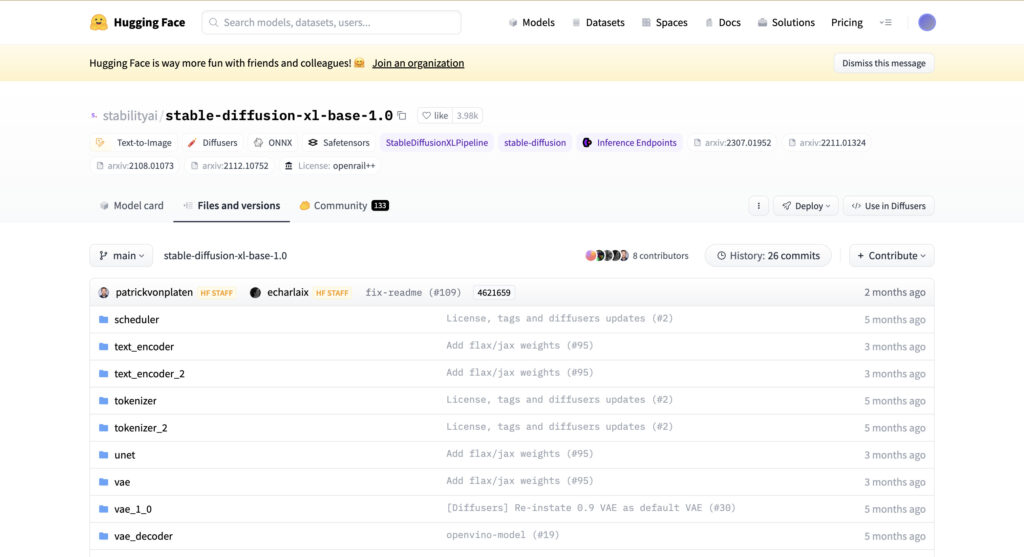Open the Solutions nav item

pyautogui.click(x=786, y=22)
